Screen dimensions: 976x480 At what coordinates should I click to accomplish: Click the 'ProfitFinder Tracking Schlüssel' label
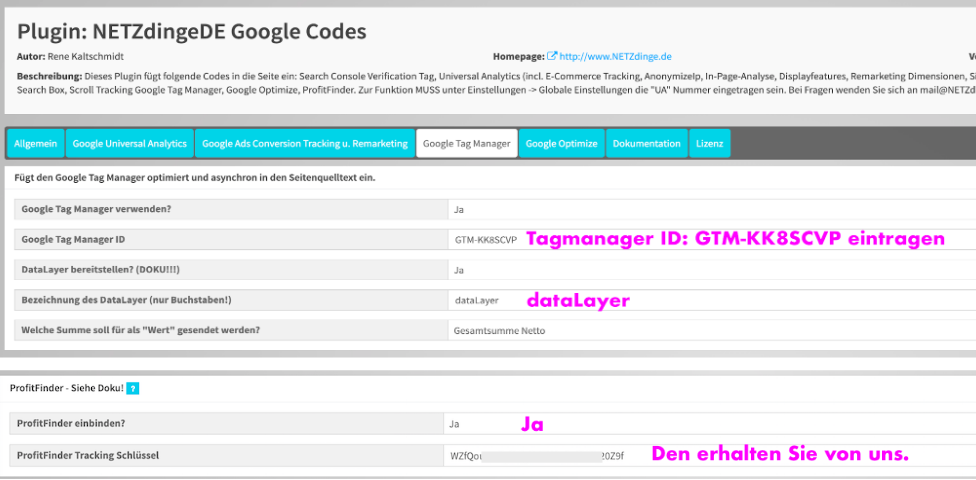tap(88, 455)
